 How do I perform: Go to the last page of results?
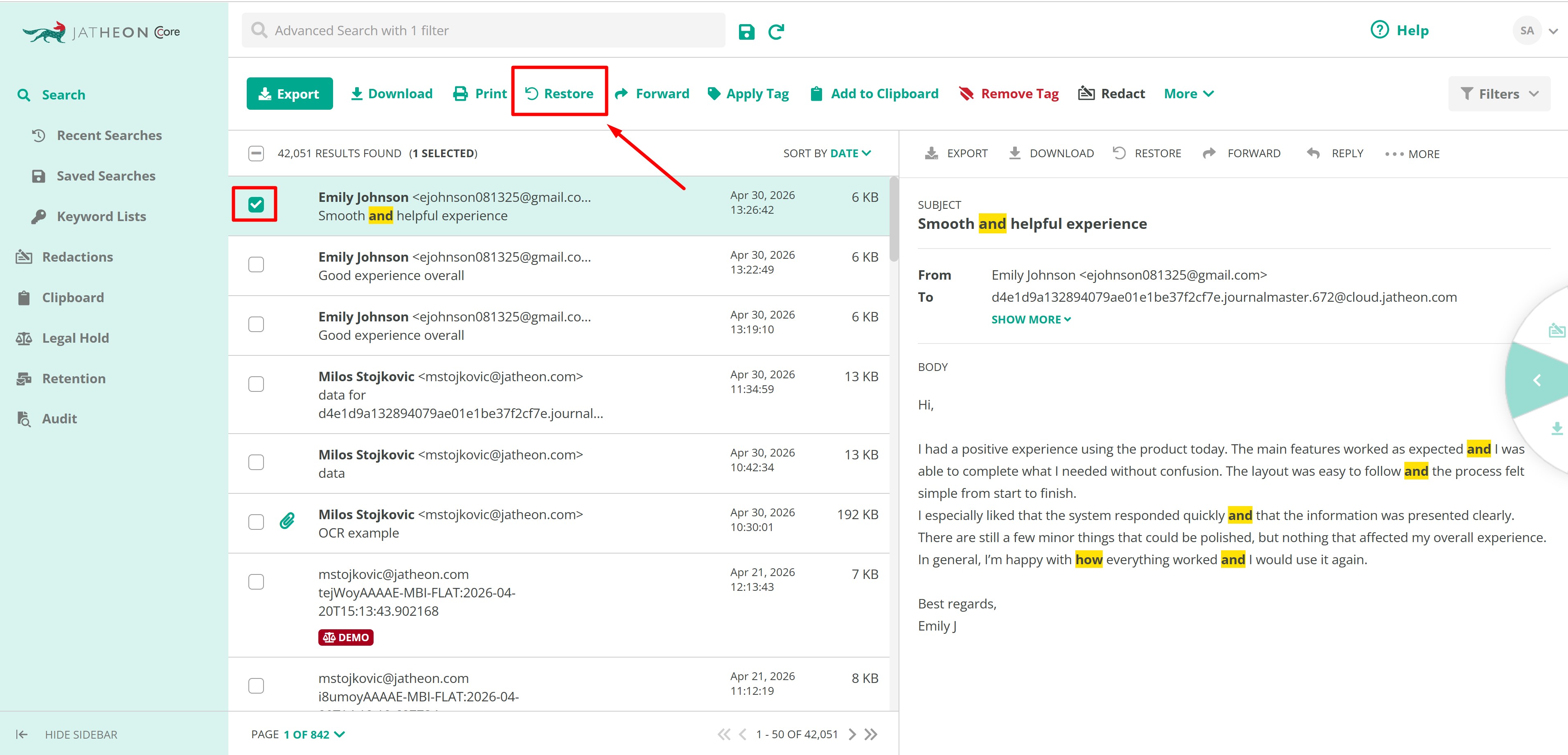pyautogui.click(x=871, y=734)
